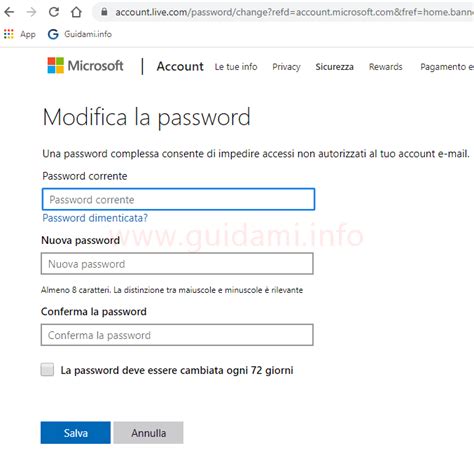Image resolution: width=474 pixels, height=469 pixels.
Task: Open the Privacy menu item
Action: 286,67
